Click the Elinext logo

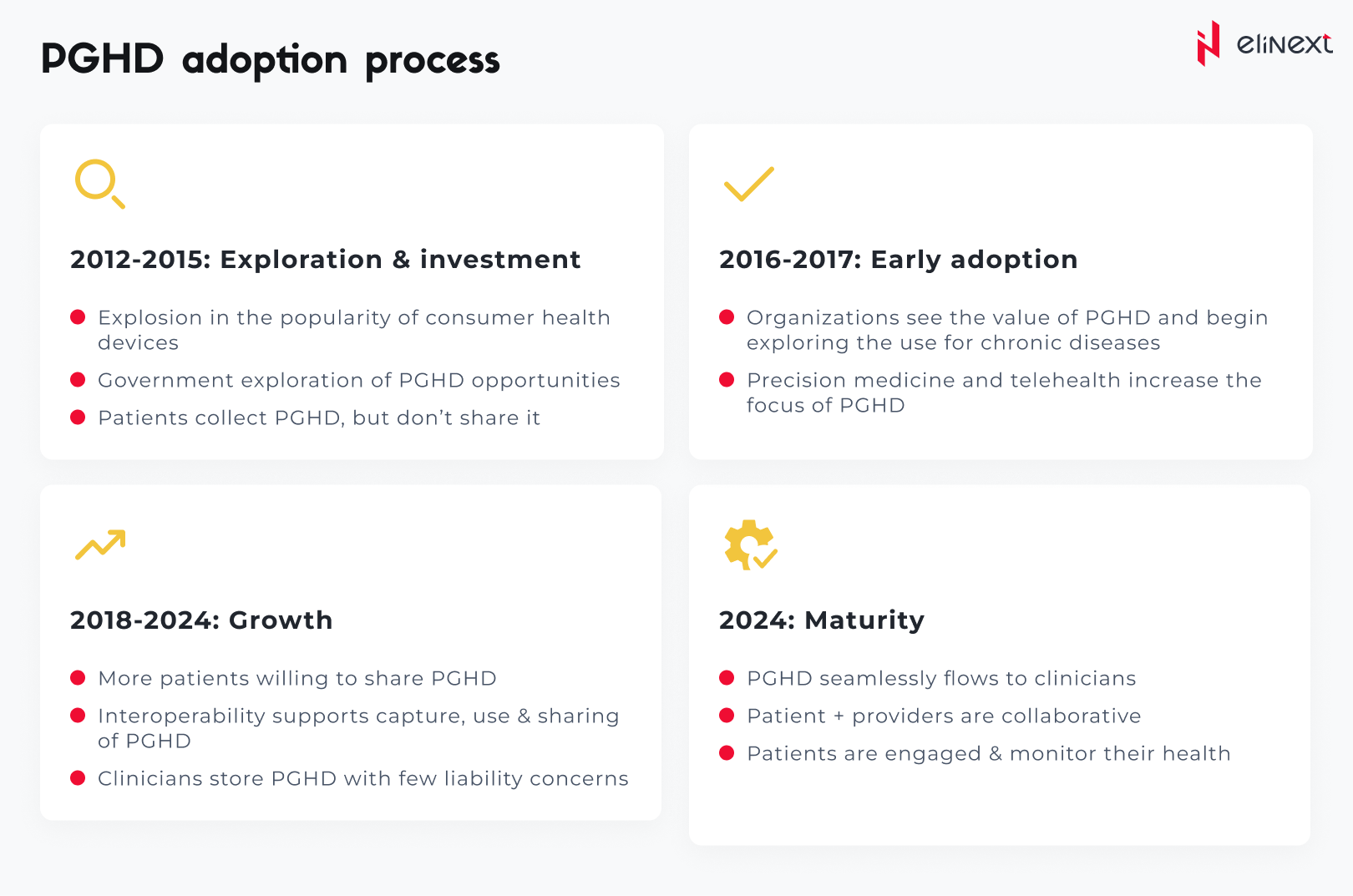point(1263,43)
